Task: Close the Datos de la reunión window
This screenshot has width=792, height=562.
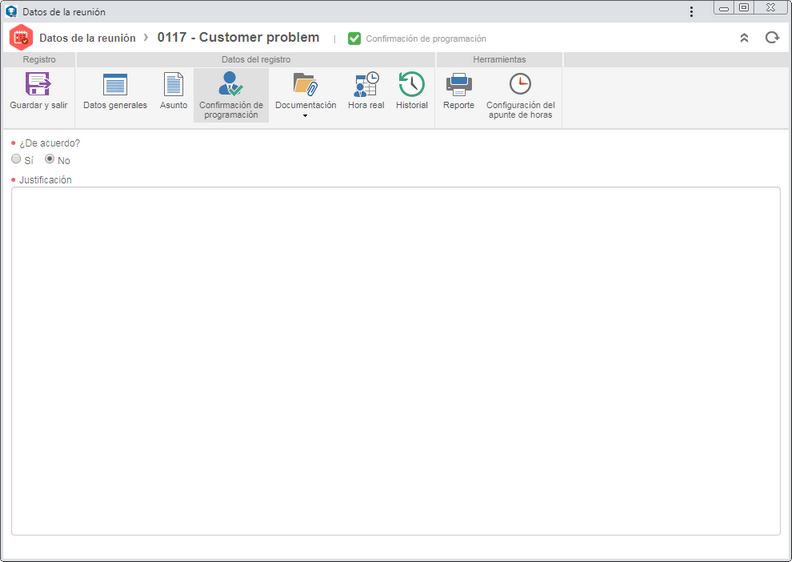Action: tap(771, 8)
